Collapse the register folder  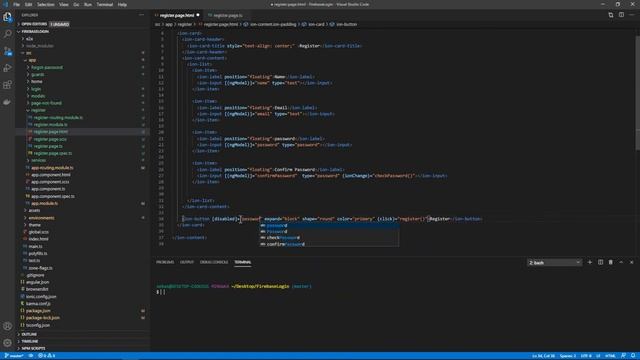click(x=38, y=110)
